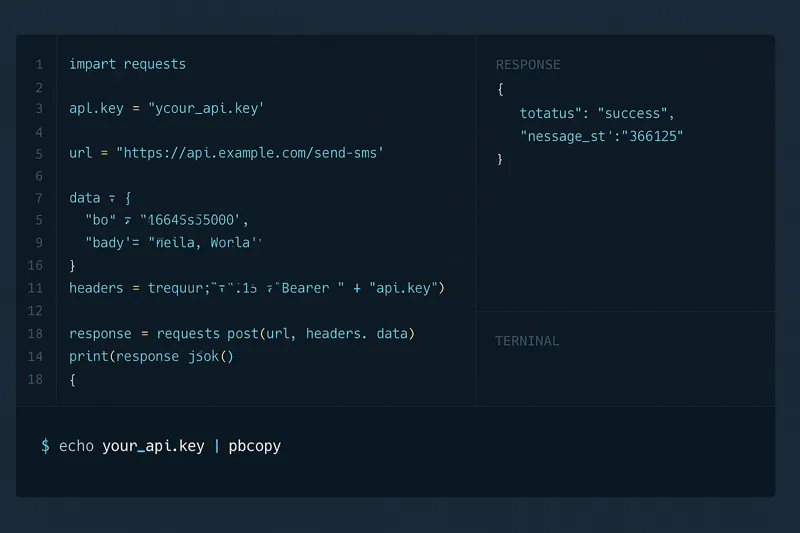
Task: Click line number 11 in gutter
Action: point(35,288)
